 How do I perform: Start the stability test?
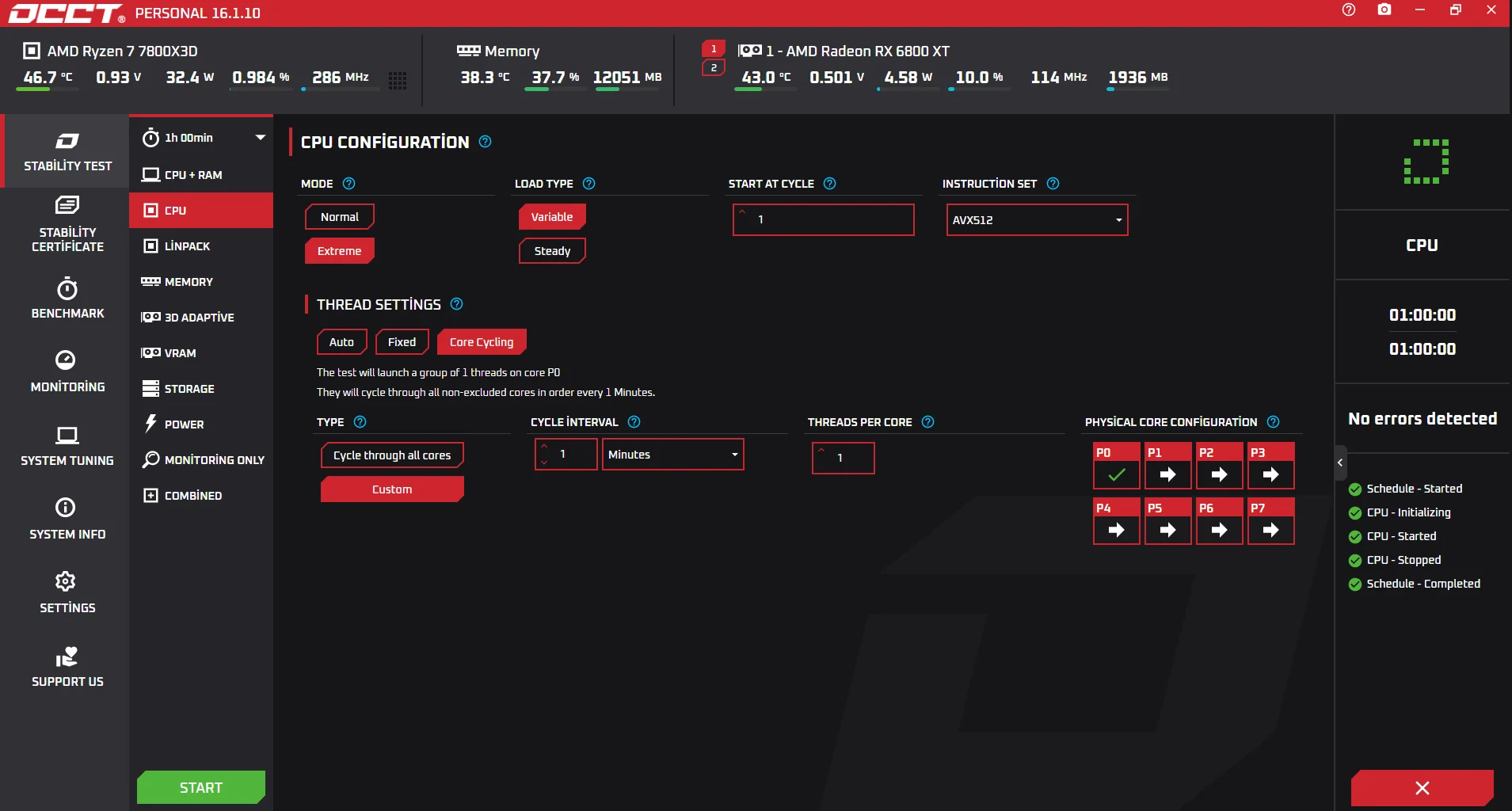pos(201,787)
